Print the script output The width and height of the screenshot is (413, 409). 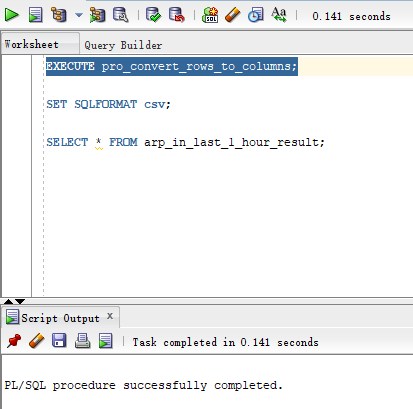82,341
